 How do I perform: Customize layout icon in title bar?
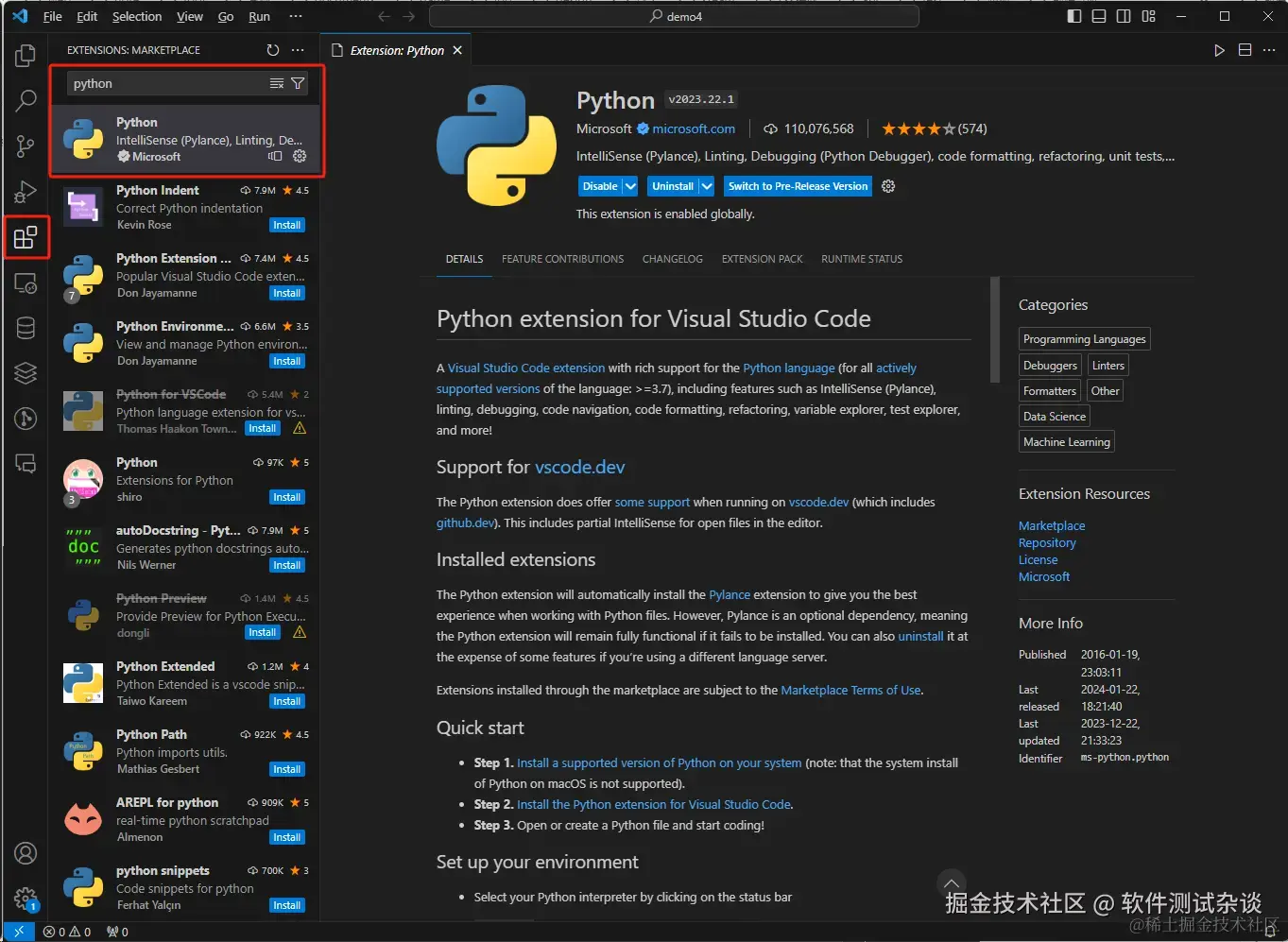tap(1148, 16)
